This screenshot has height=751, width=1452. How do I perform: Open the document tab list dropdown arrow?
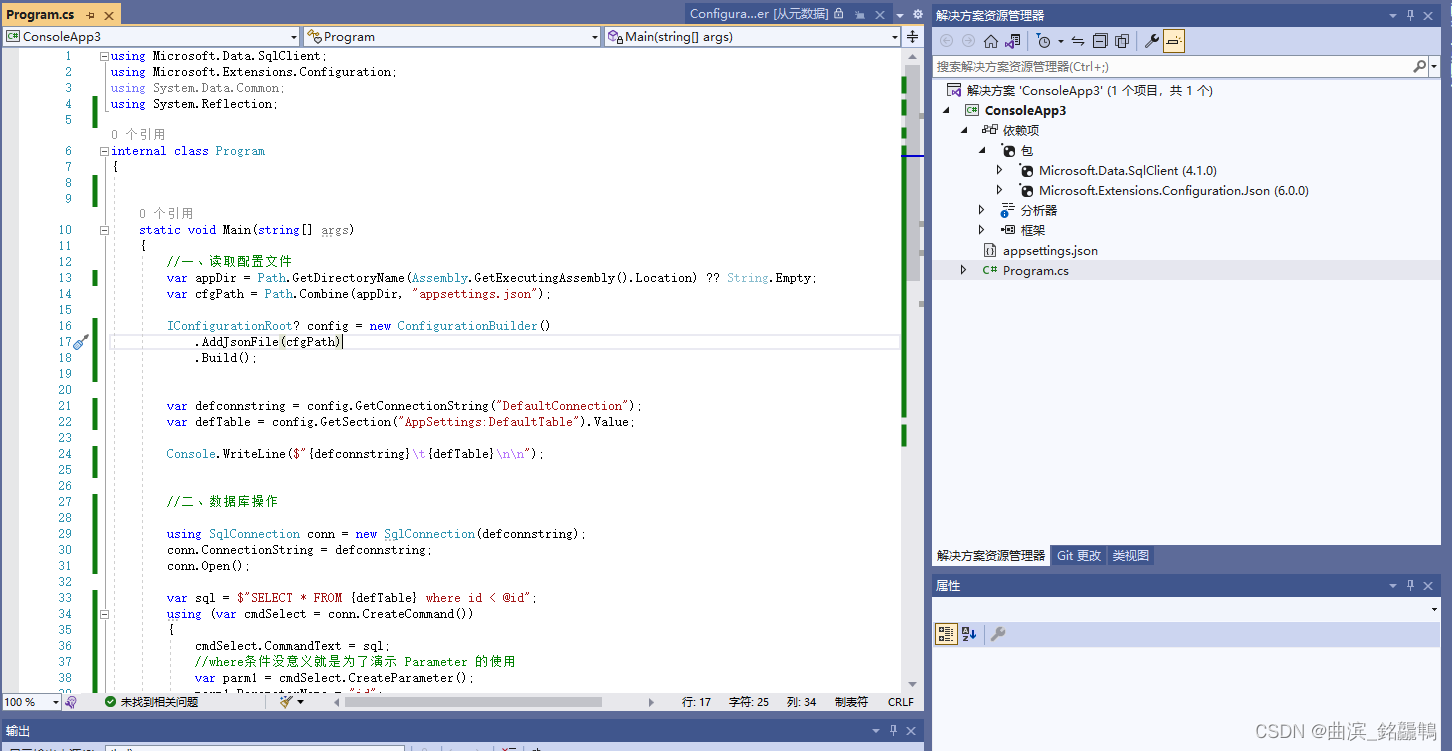[900, 15]
